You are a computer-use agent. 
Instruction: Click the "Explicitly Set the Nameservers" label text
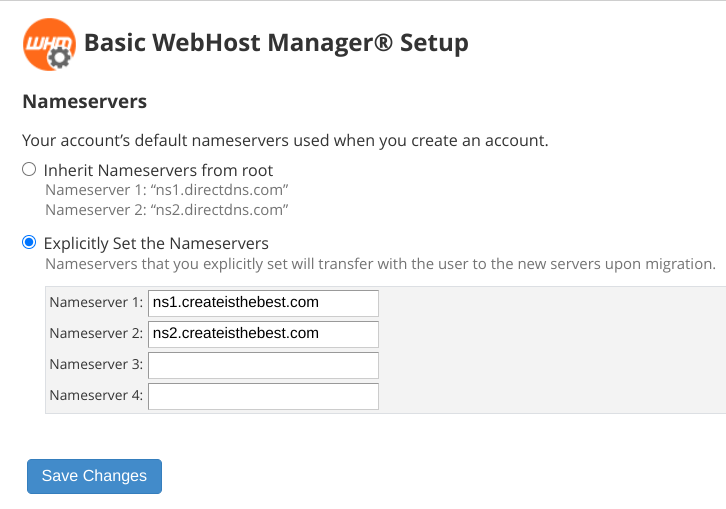(x=156, y=243)
